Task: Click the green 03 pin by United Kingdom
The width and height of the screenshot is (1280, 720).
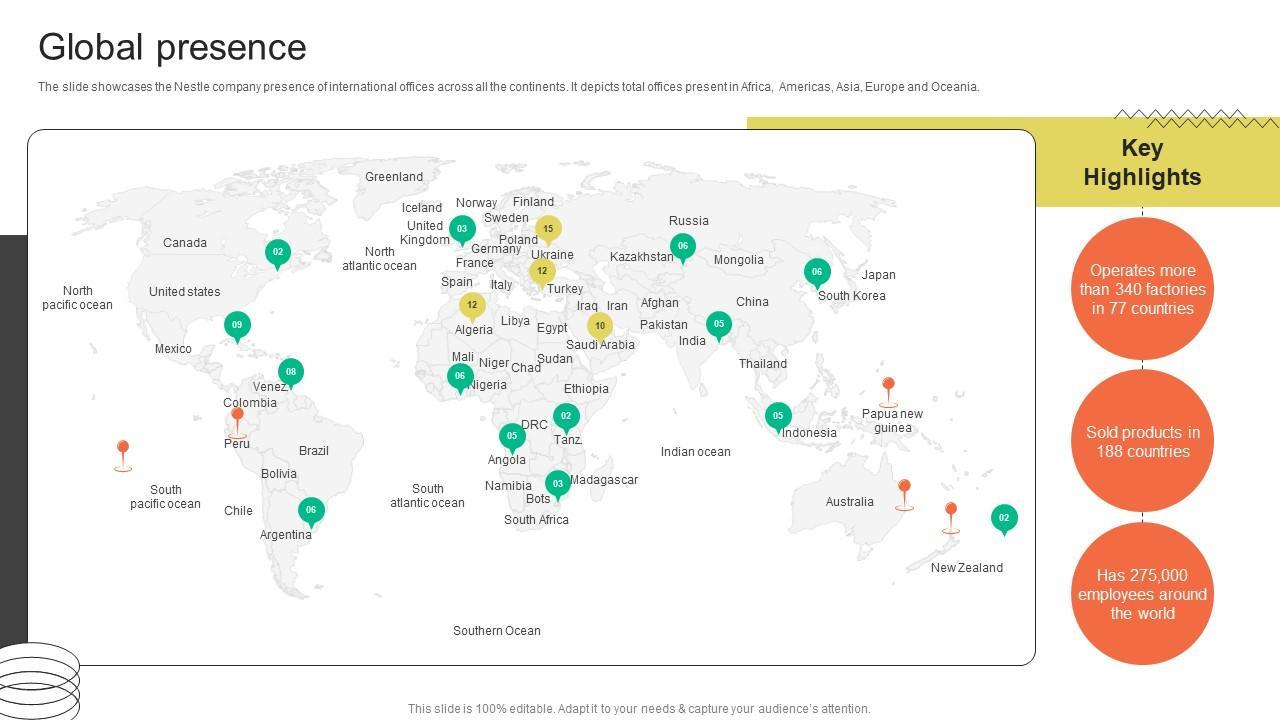Action: [x=462, y=229]
